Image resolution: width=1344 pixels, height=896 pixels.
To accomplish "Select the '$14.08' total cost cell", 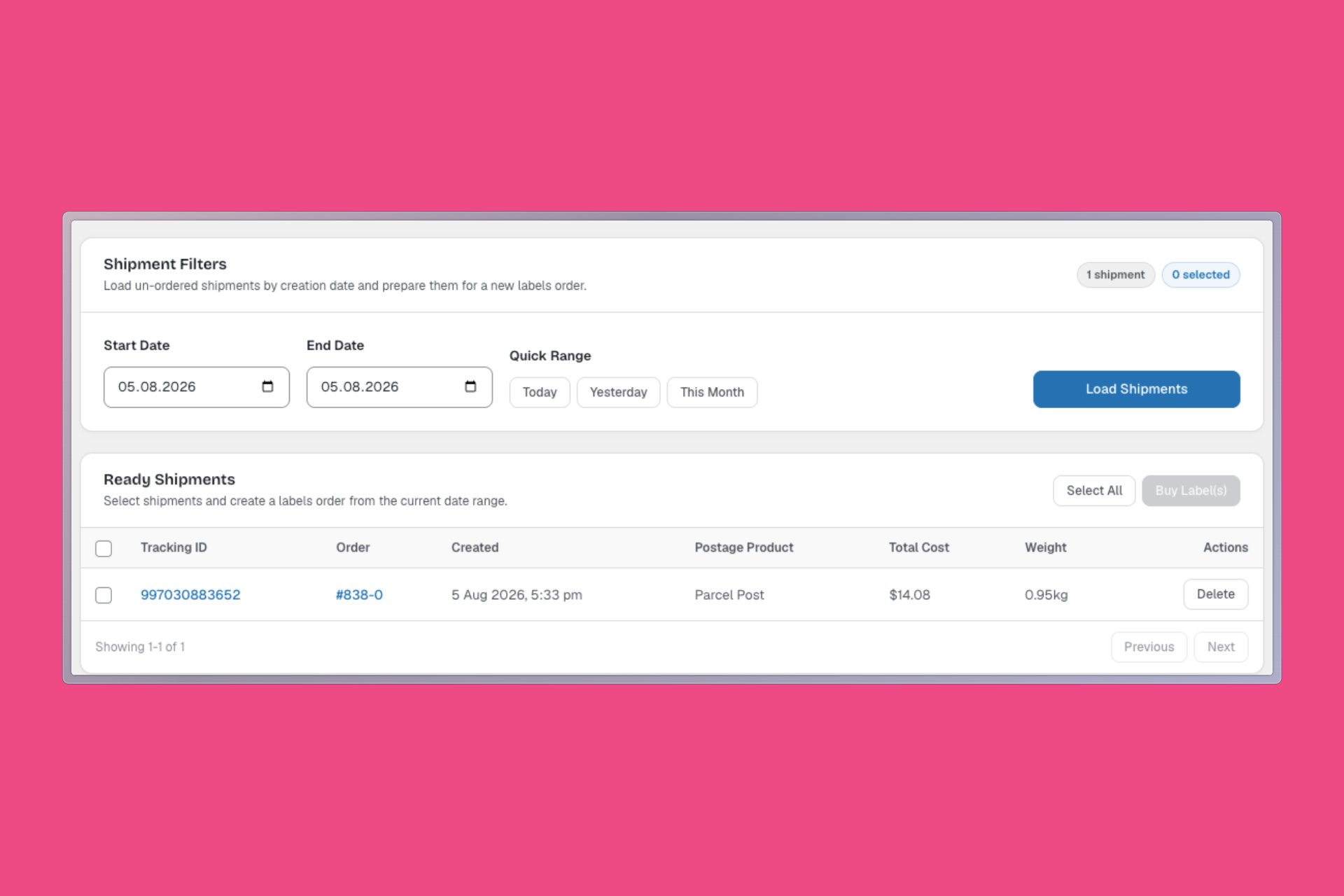I will [x=909, y=595].
